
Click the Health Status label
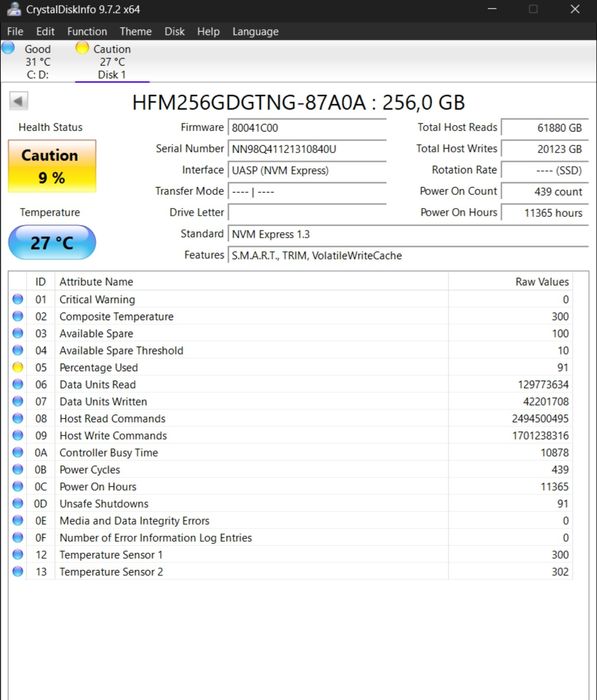50,127
